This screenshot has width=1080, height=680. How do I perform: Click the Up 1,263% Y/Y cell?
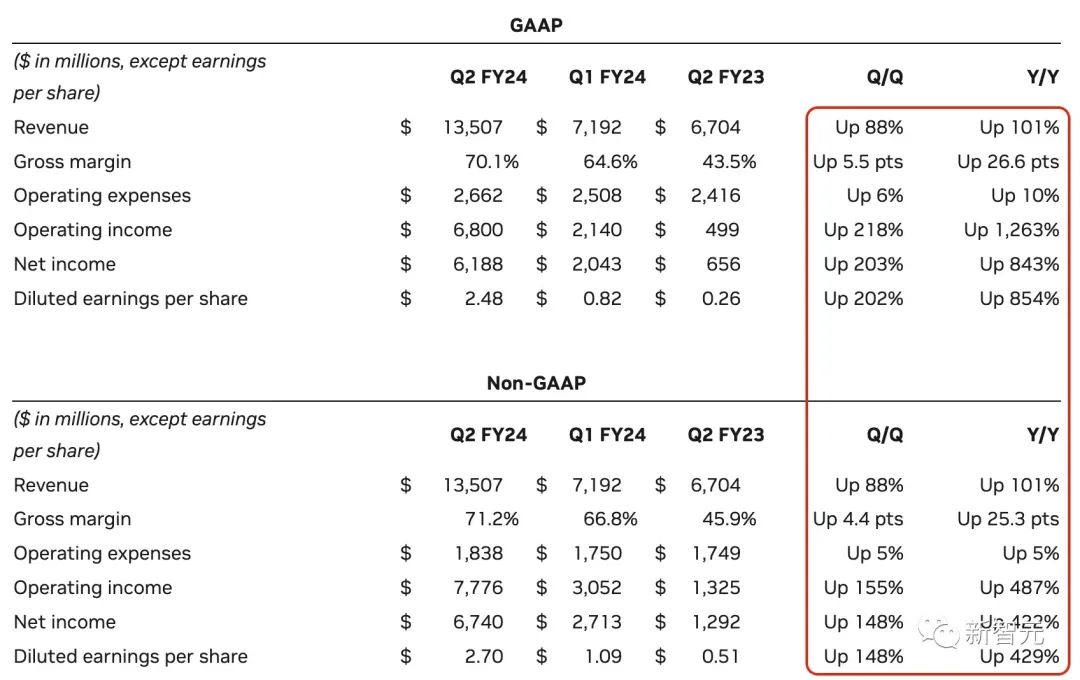pyautogui.click(x=1011, y=230)
